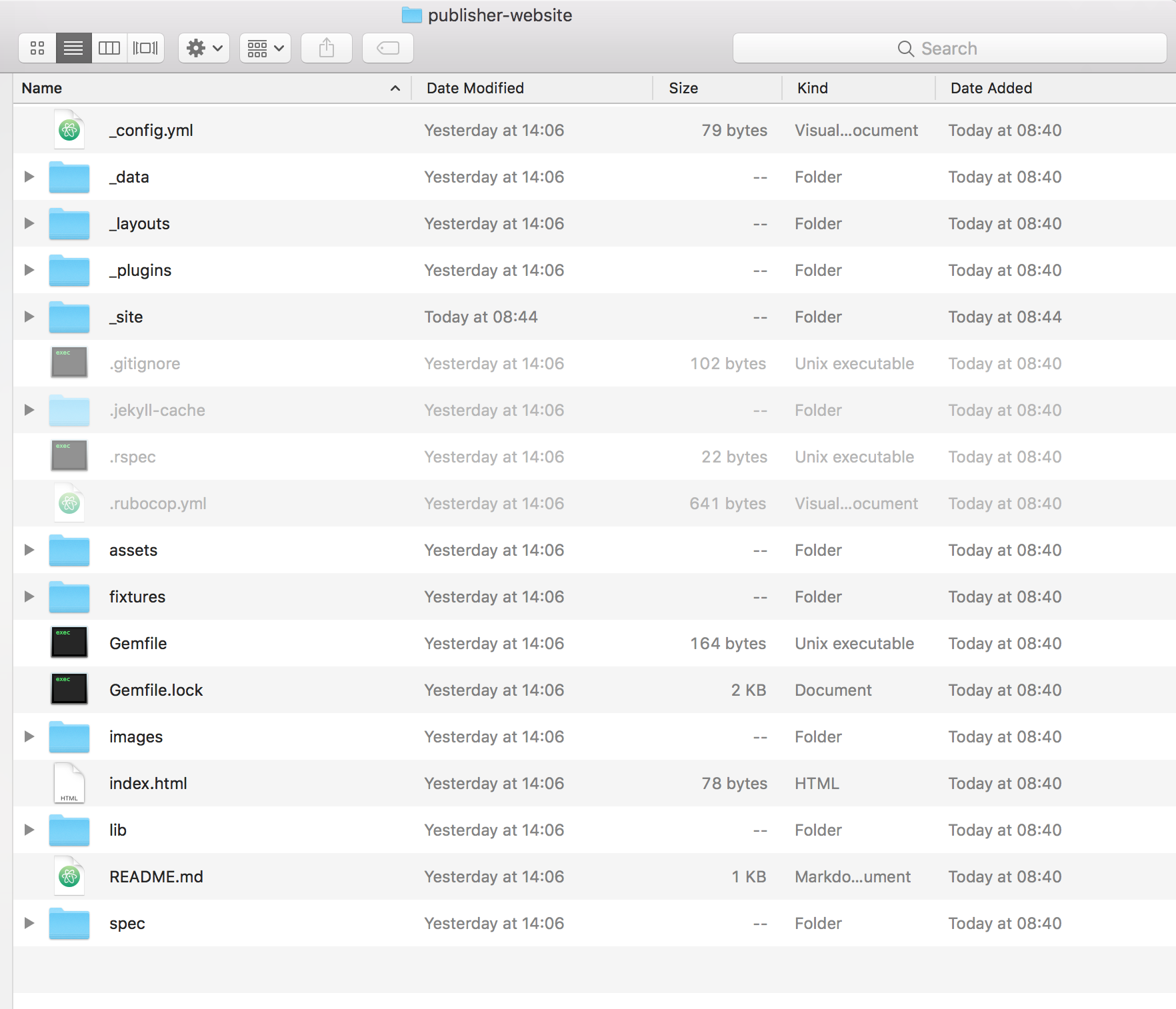Select the README.md file icon
The height and width of the screenshot is (1009, 1176).
(69, 876)
